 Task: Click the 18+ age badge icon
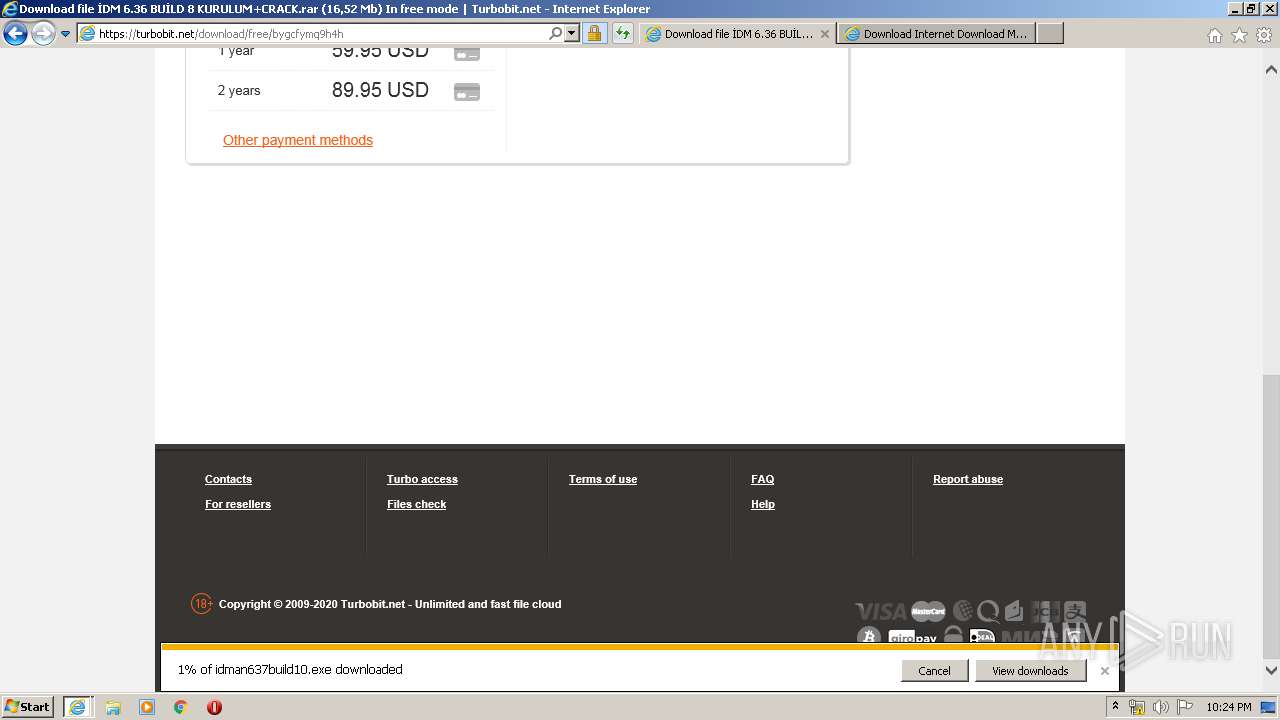click(x=202, y=604)
